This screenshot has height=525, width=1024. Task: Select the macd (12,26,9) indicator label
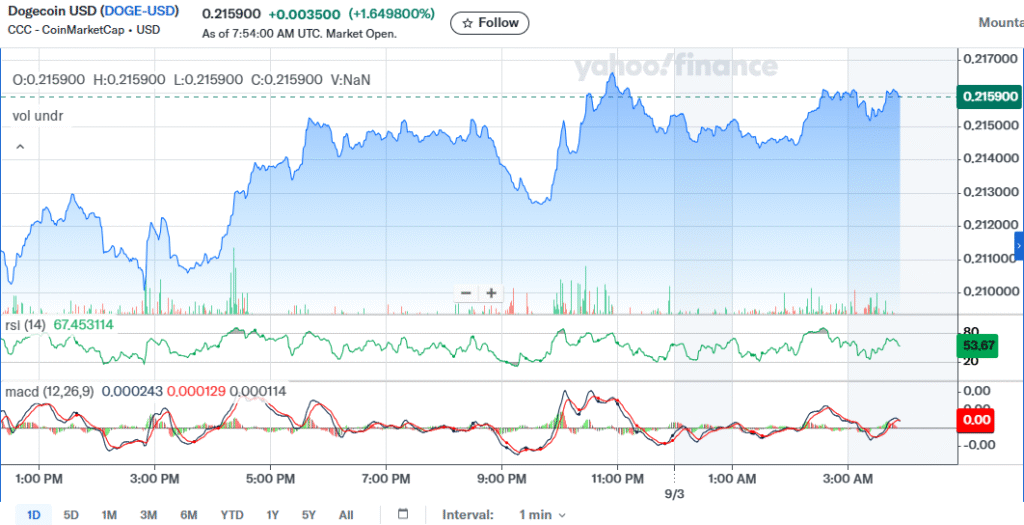tap(50, 391)
